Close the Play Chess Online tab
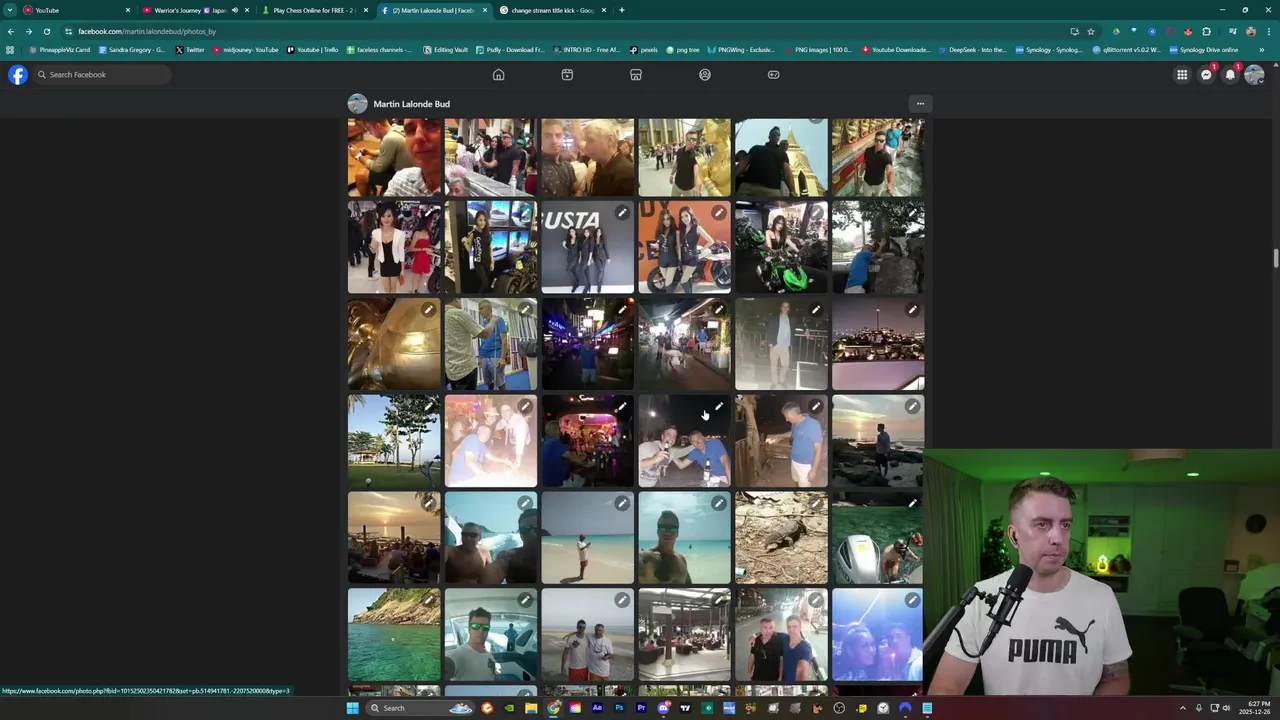The height and width of the screenshot is (720, 1280). pyautogui.click(x=366, y=10)
